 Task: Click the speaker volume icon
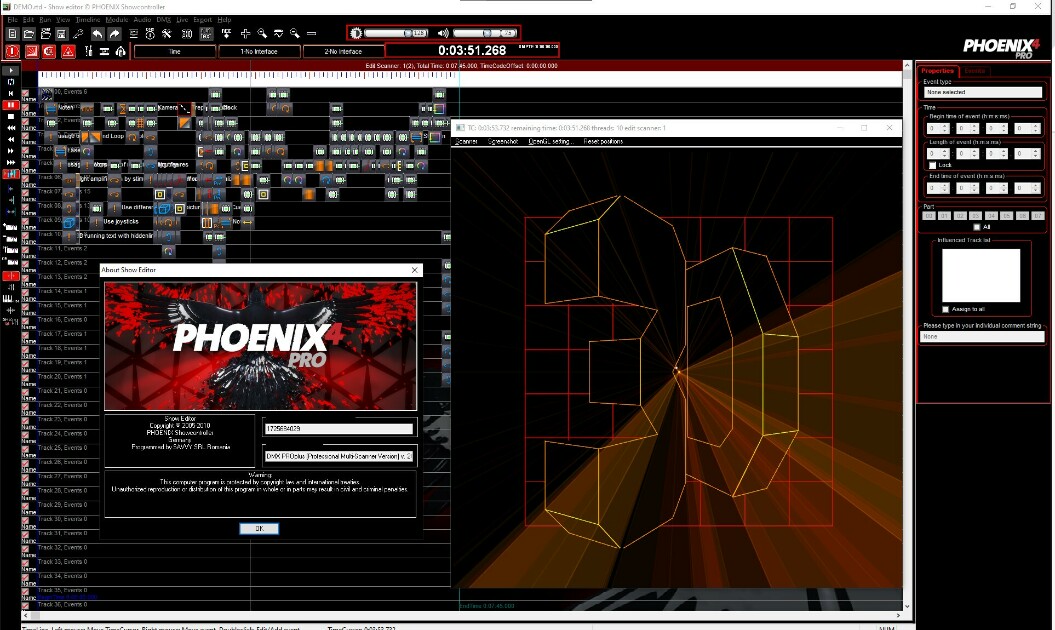point(443,33)
